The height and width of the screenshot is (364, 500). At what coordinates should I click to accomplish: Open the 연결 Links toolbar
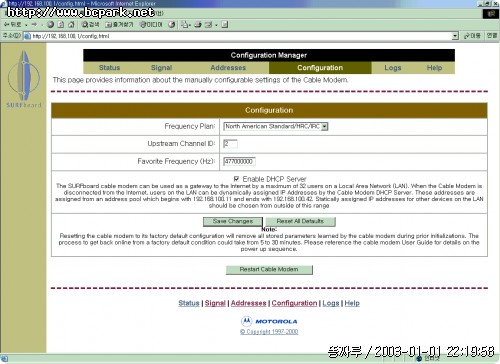coord(492,36)
